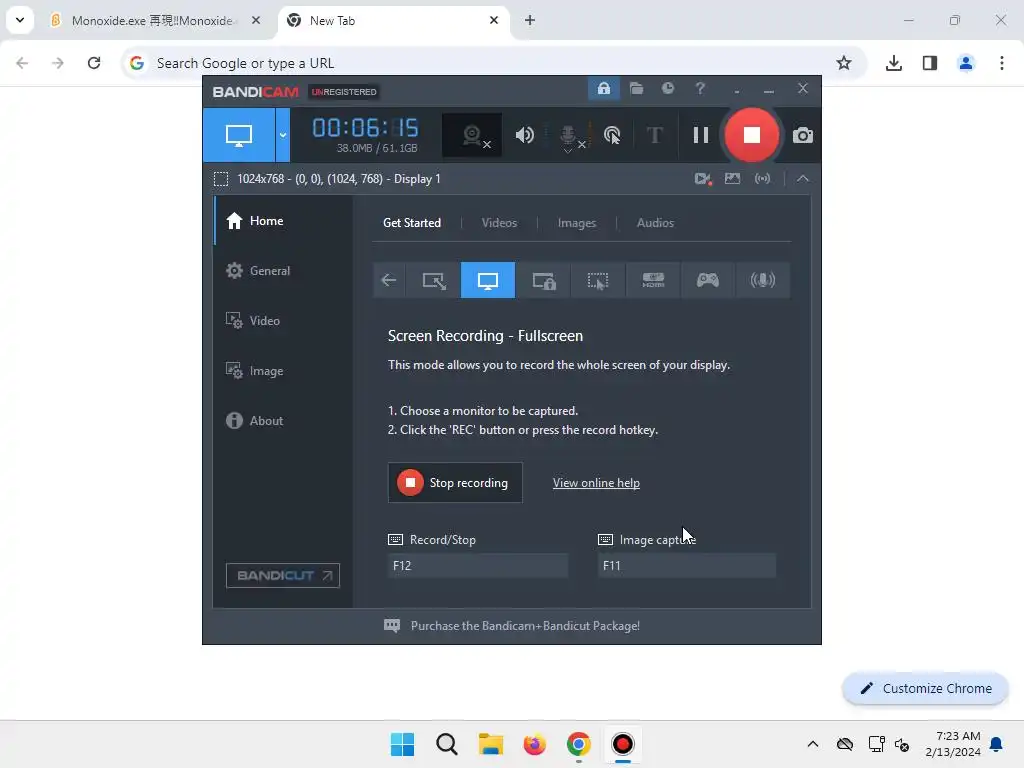1024x768 pixels.
Task: Open the Bandicam help question mark icon
Action: 700,88
